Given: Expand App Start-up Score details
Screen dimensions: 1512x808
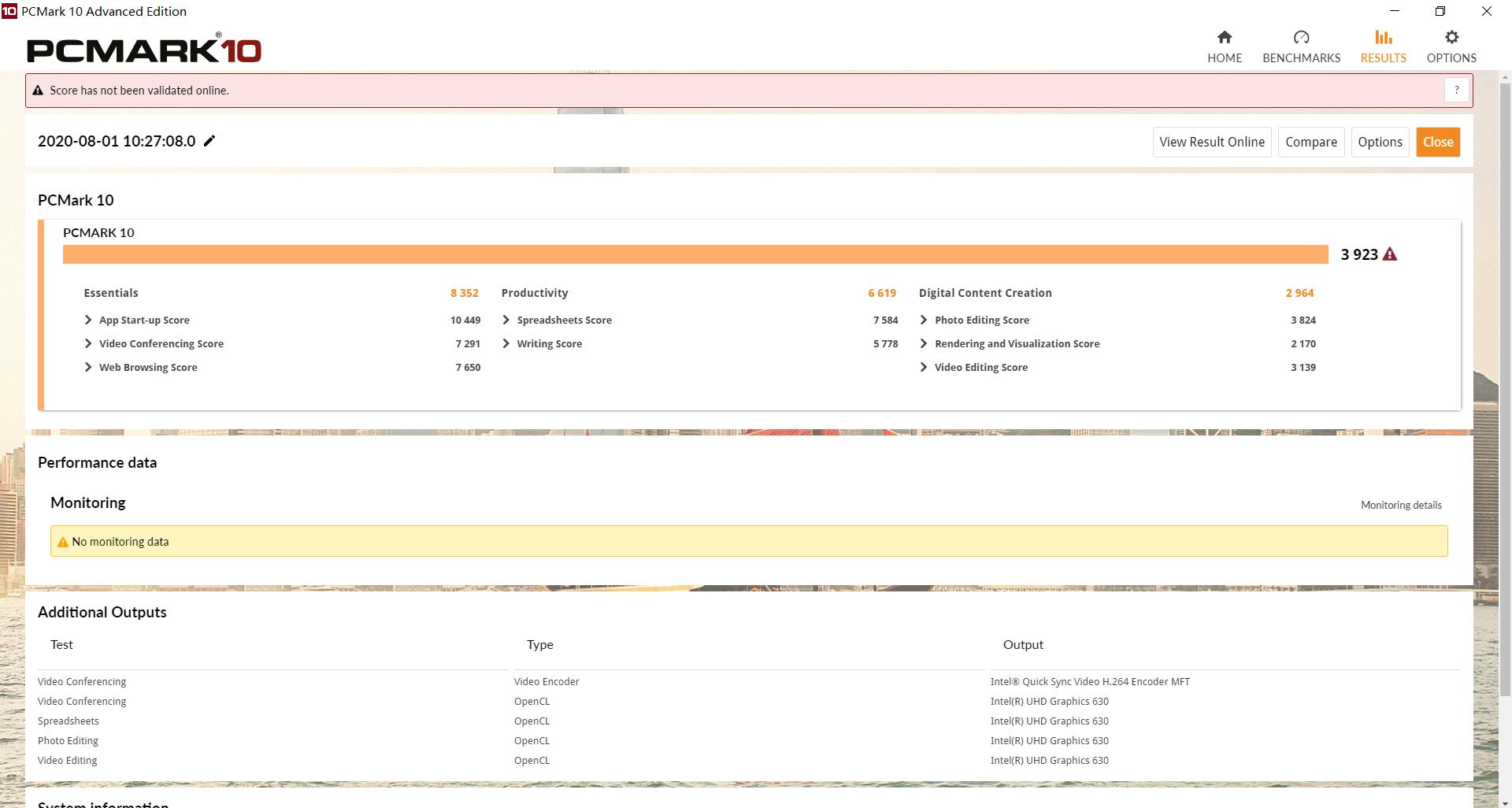Looking at the screenshot, I should 88,320.
